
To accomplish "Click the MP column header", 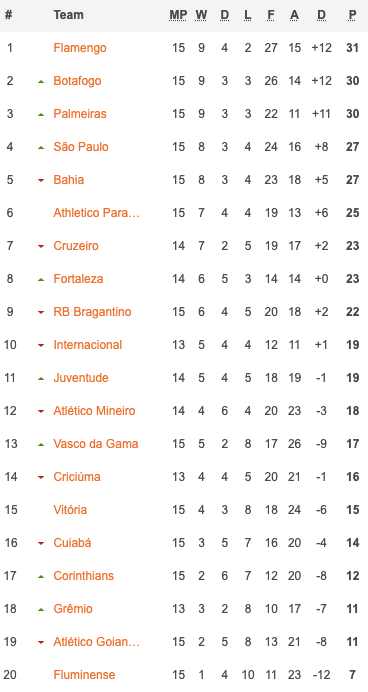I will [x=178, y=15].
